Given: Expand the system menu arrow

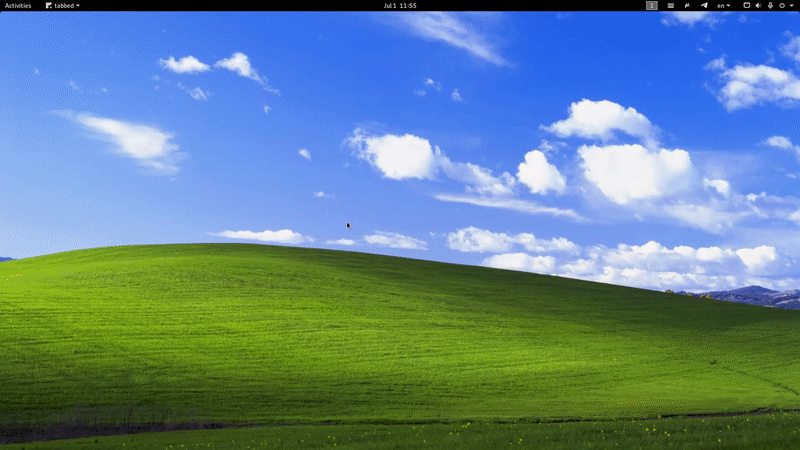Looking at the screenshot, I should point(791,6).
